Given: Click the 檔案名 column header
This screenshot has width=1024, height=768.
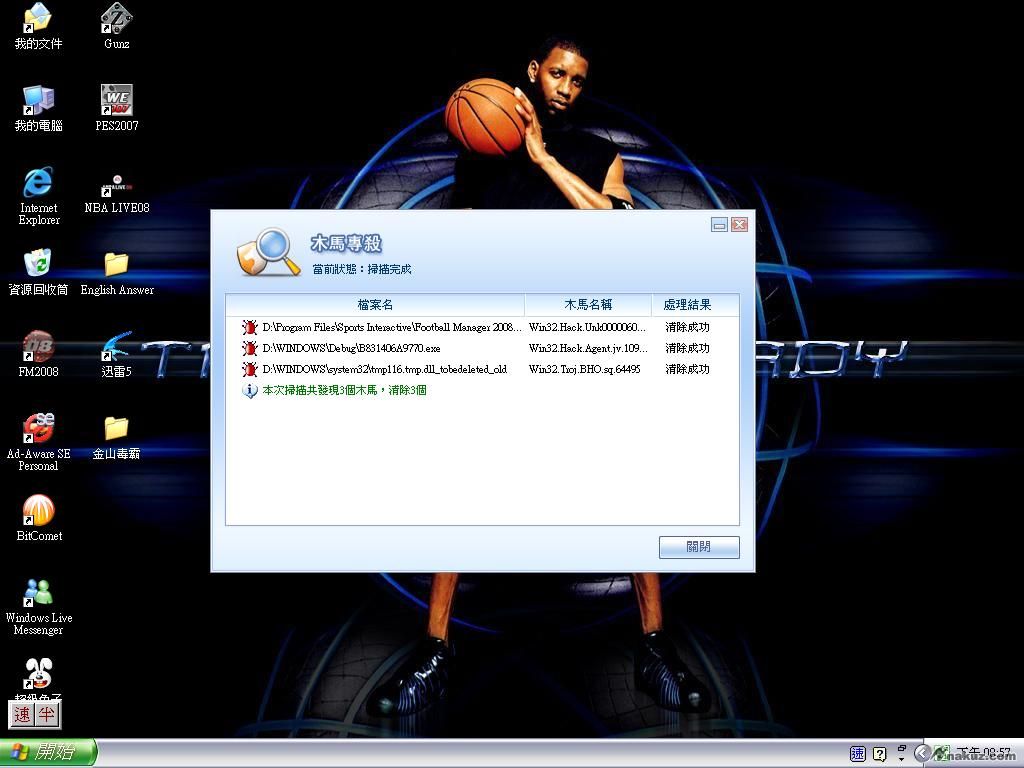Looking at the screenshot, I should [x=375, y=305].
